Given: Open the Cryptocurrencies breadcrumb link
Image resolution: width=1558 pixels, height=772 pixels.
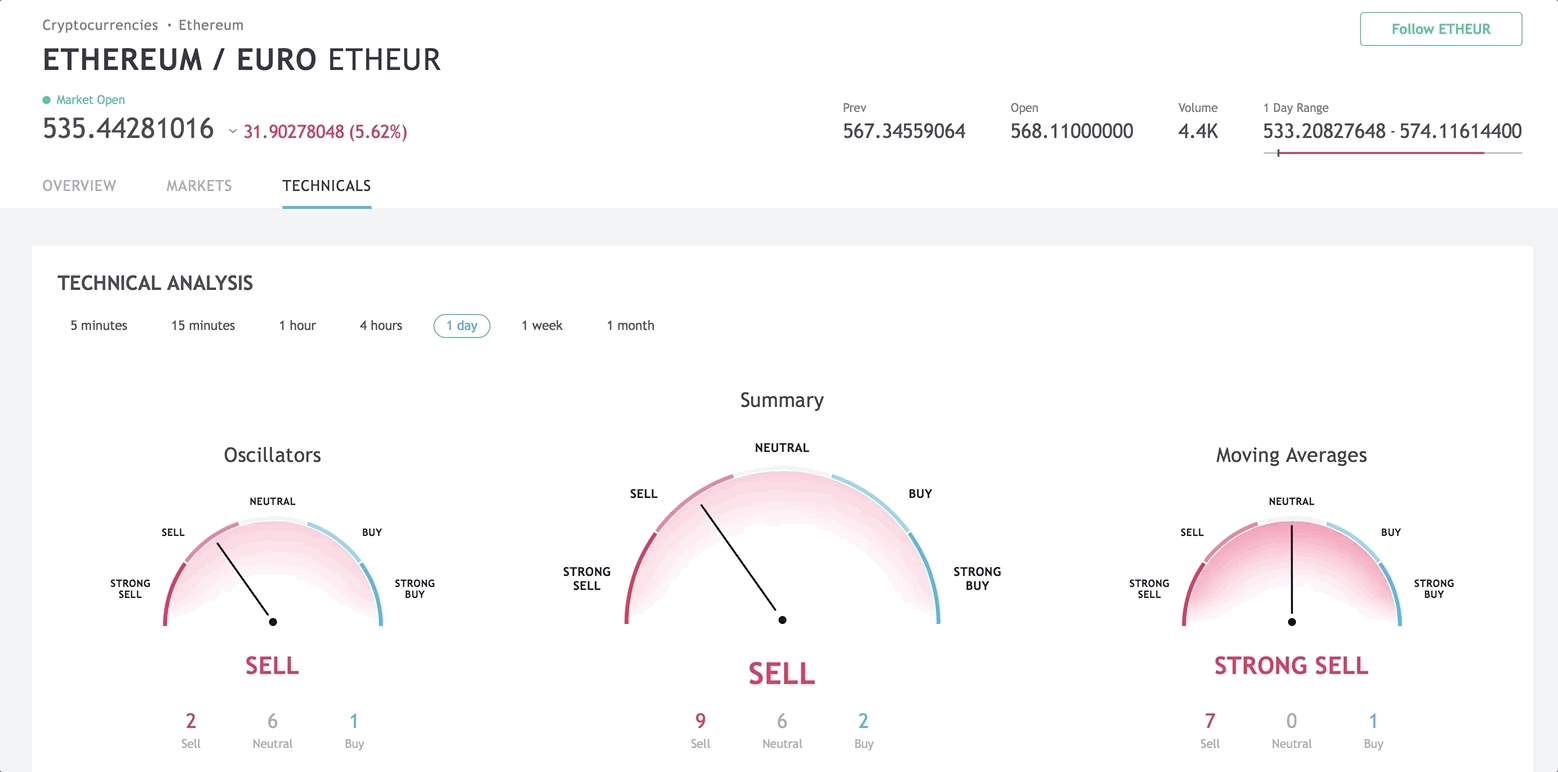Looking at the screenshot, I should 100,25.
